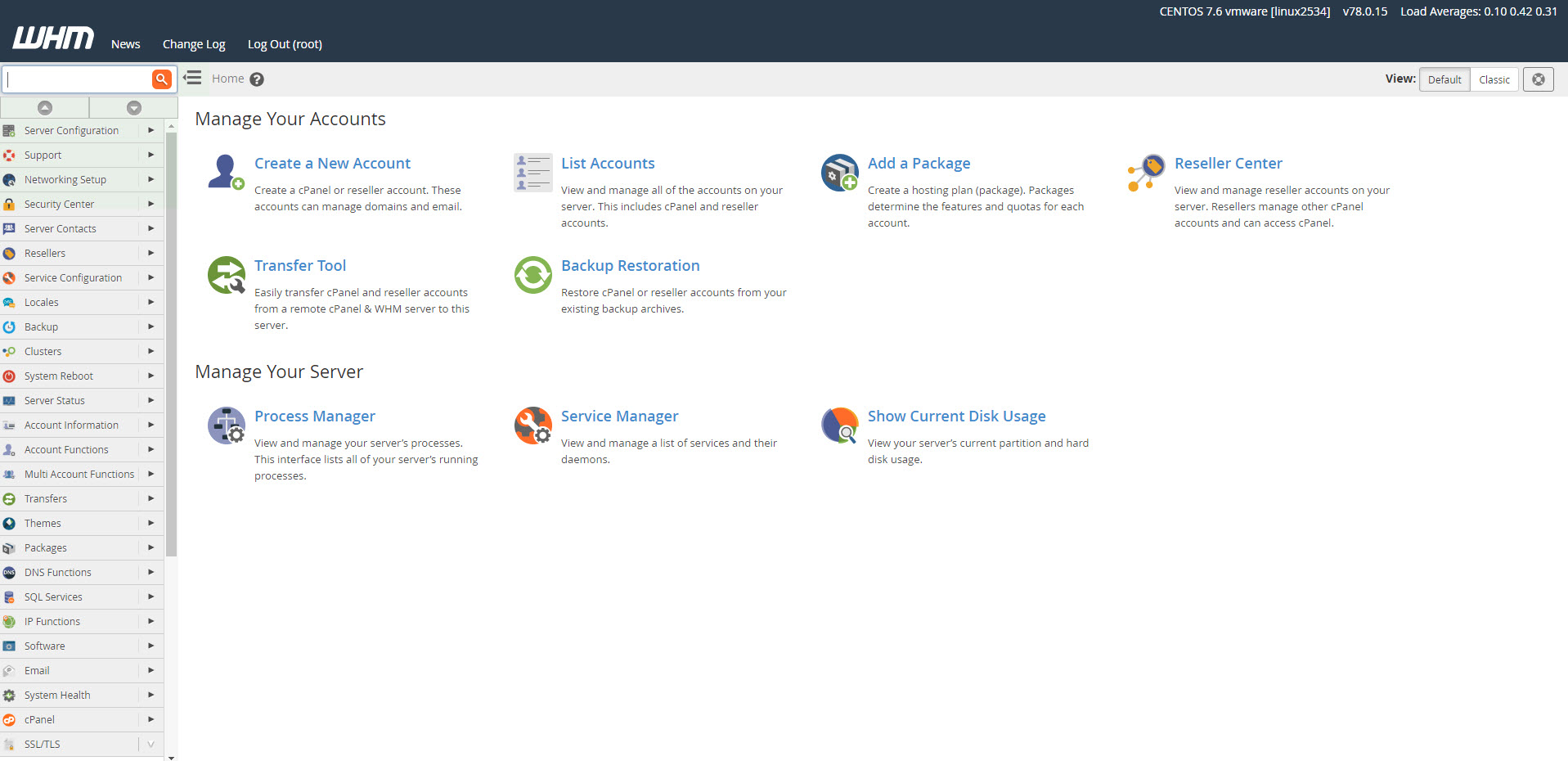Expand the Account Functions arrow

click(151, 449)
